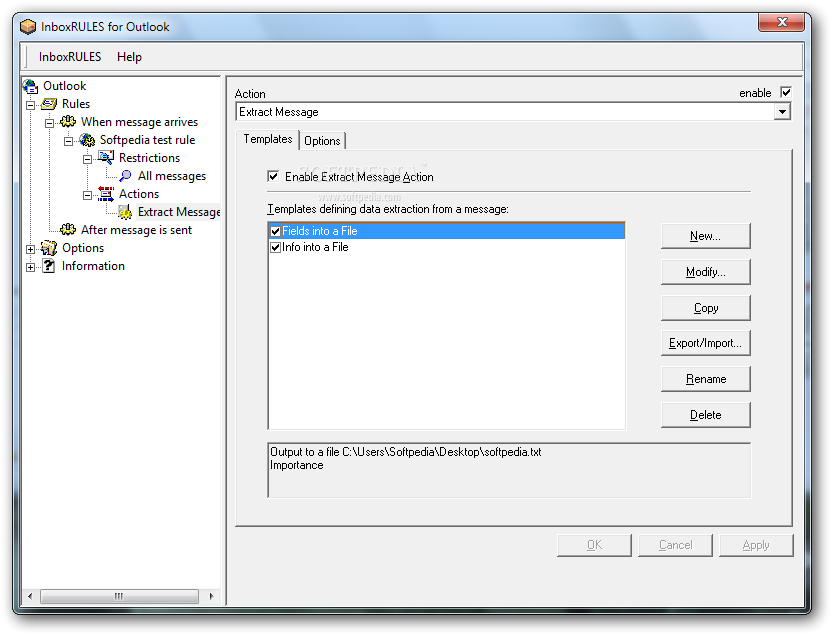Select the Fields into a File row
Image resolution: width=832 pixels, height=635 pixels.
click(x=447, y=231)
